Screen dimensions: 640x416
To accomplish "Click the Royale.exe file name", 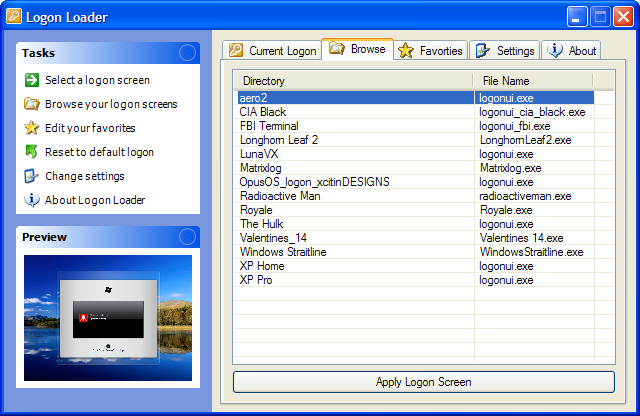I will [x=506, y=210].
